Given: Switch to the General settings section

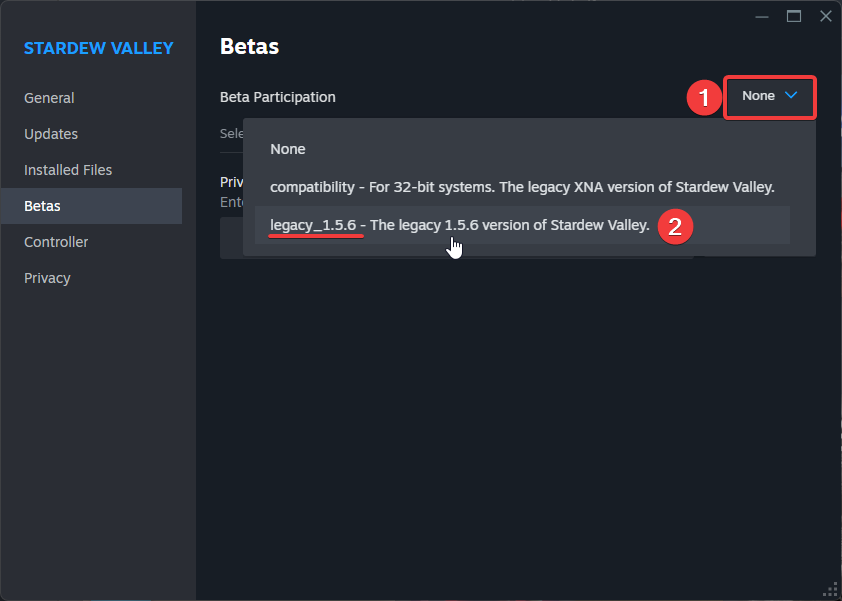Looking at the screenshot, I should [x=49, y=98].
